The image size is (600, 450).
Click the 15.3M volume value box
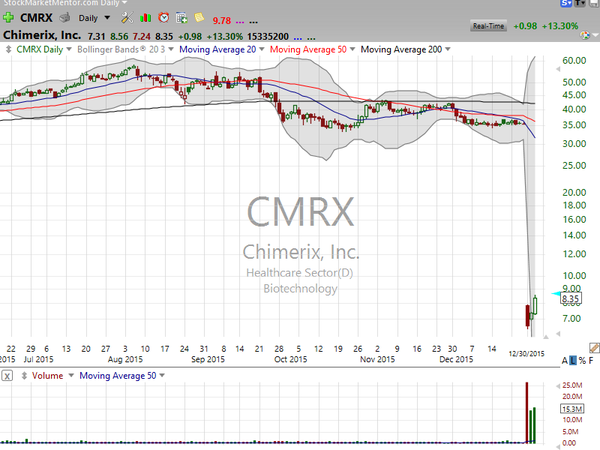572,409
